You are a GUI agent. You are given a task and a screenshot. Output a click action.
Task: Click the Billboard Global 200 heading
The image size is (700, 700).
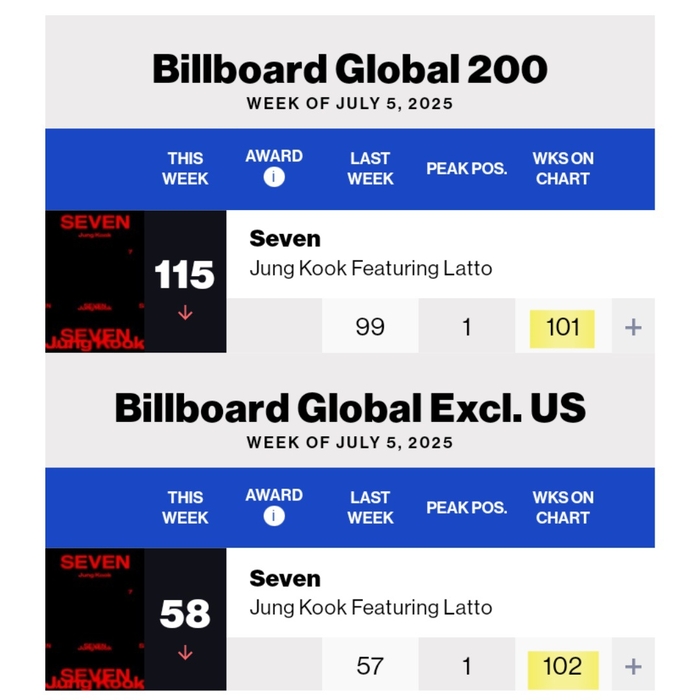[x=350, y=69]
